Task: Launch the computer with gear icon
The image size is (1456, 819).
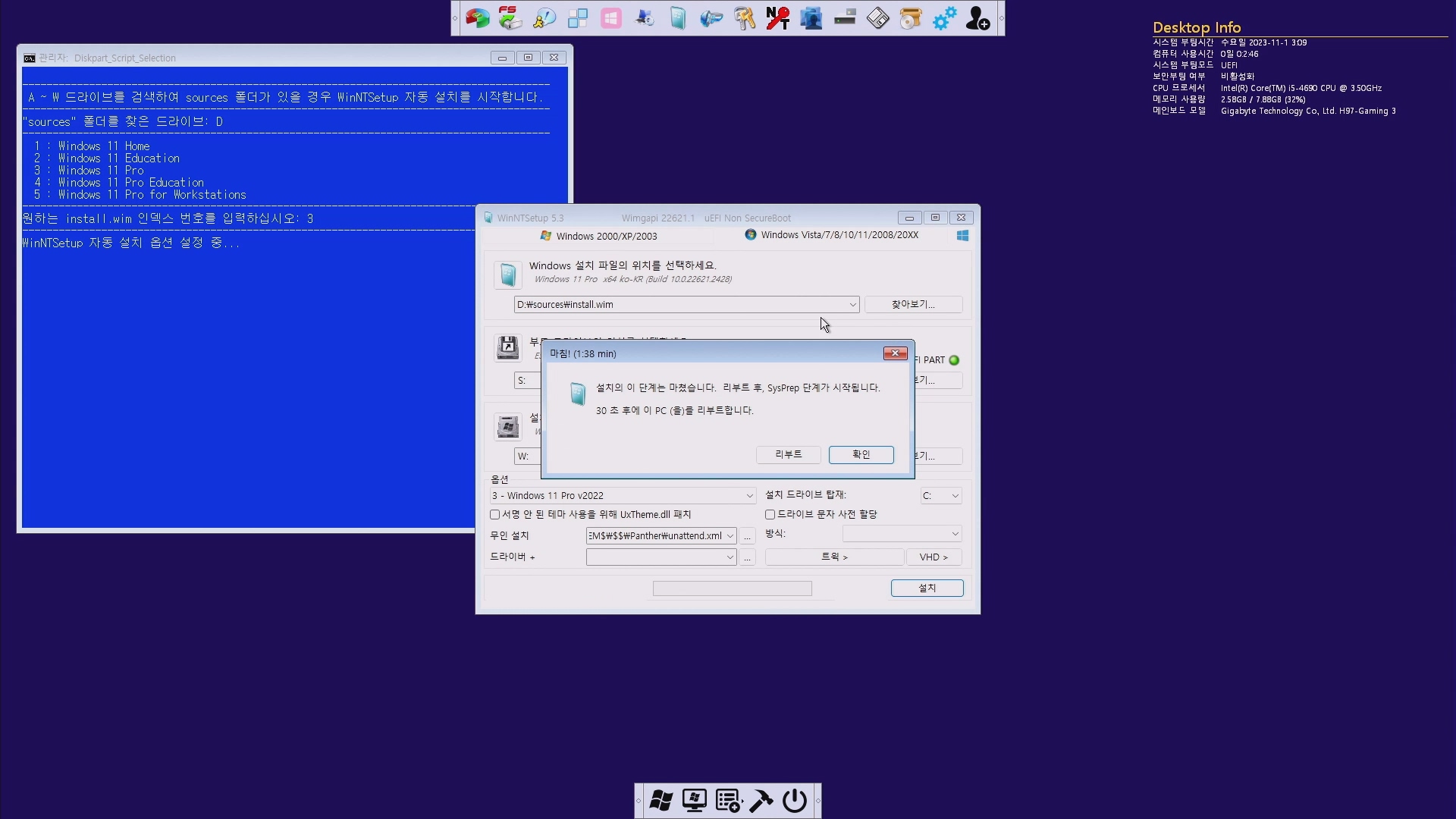Action: click(645, 18)
